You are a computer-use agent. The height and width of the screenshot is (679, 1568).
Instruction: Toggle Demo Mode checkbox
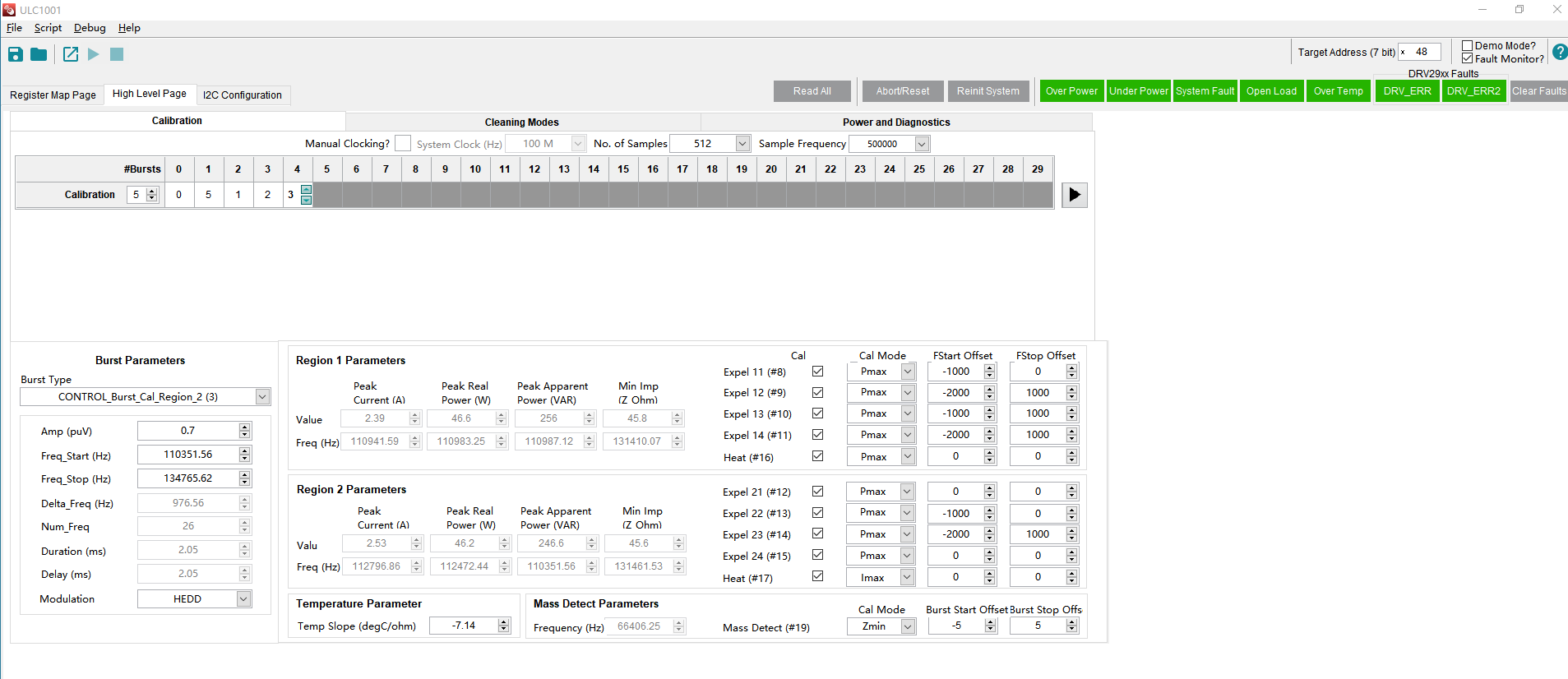pos(1467,46)
